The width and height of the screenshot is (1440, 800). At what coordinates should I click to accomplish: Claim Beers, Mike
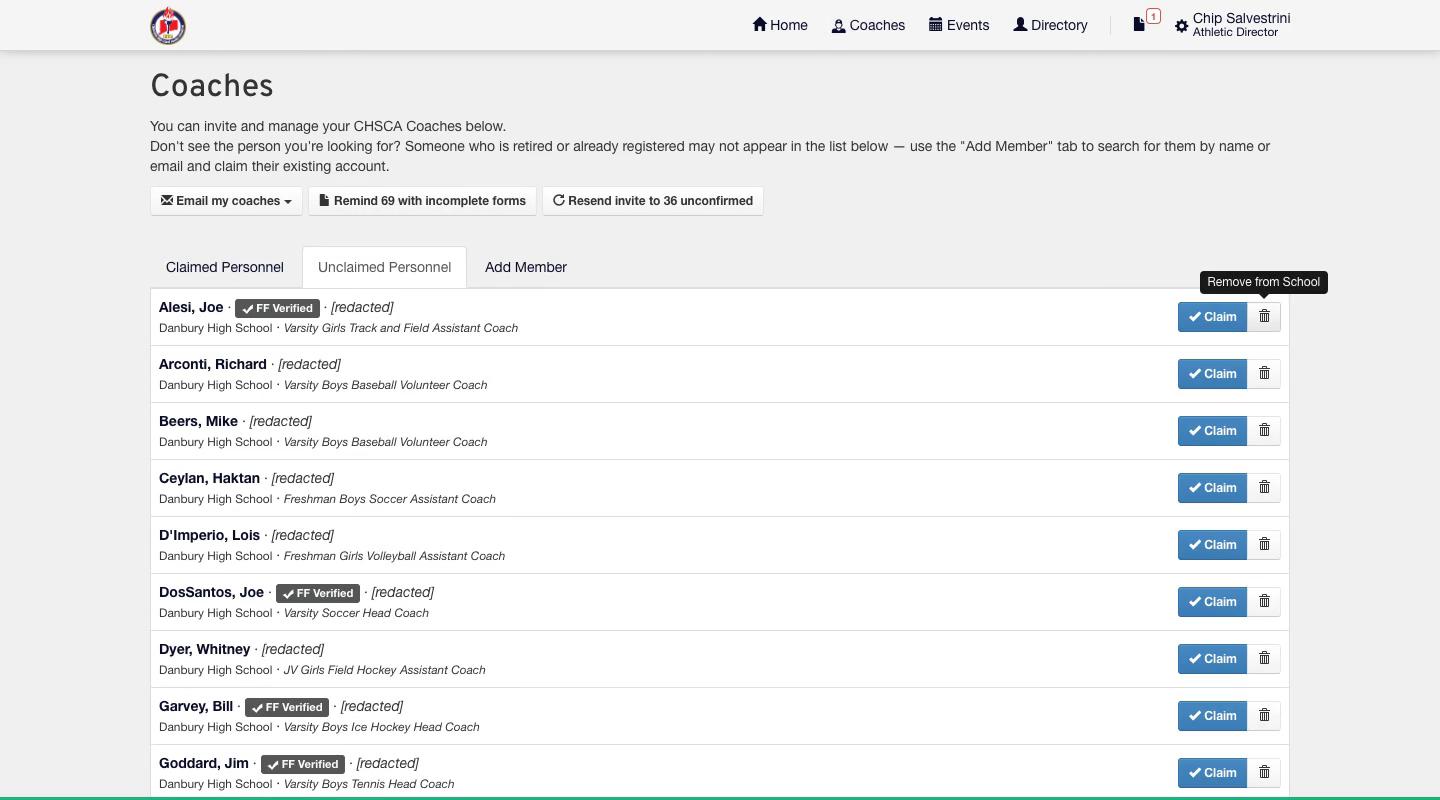(1212, 431)
